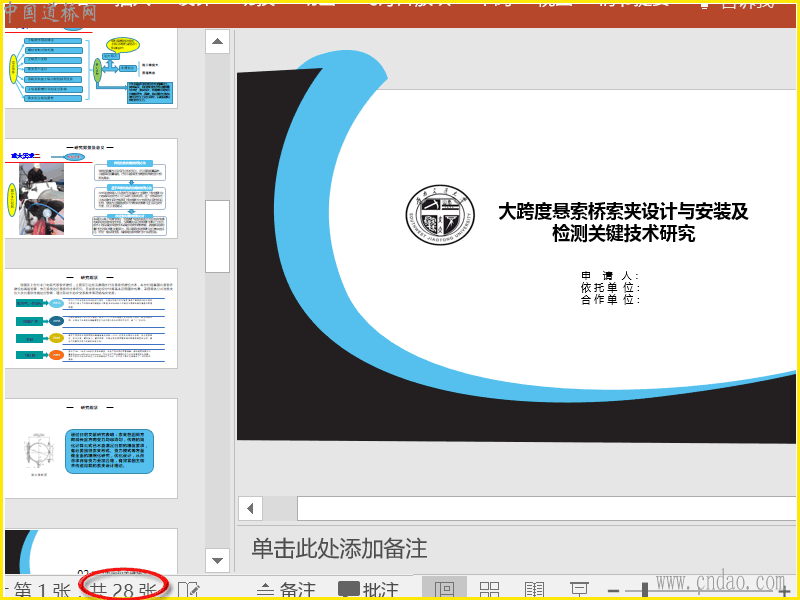Image resolution: width=800 pixels, height=600 pixels.
Task: Click the zoom in plus button
Action: tap(785, 591)
